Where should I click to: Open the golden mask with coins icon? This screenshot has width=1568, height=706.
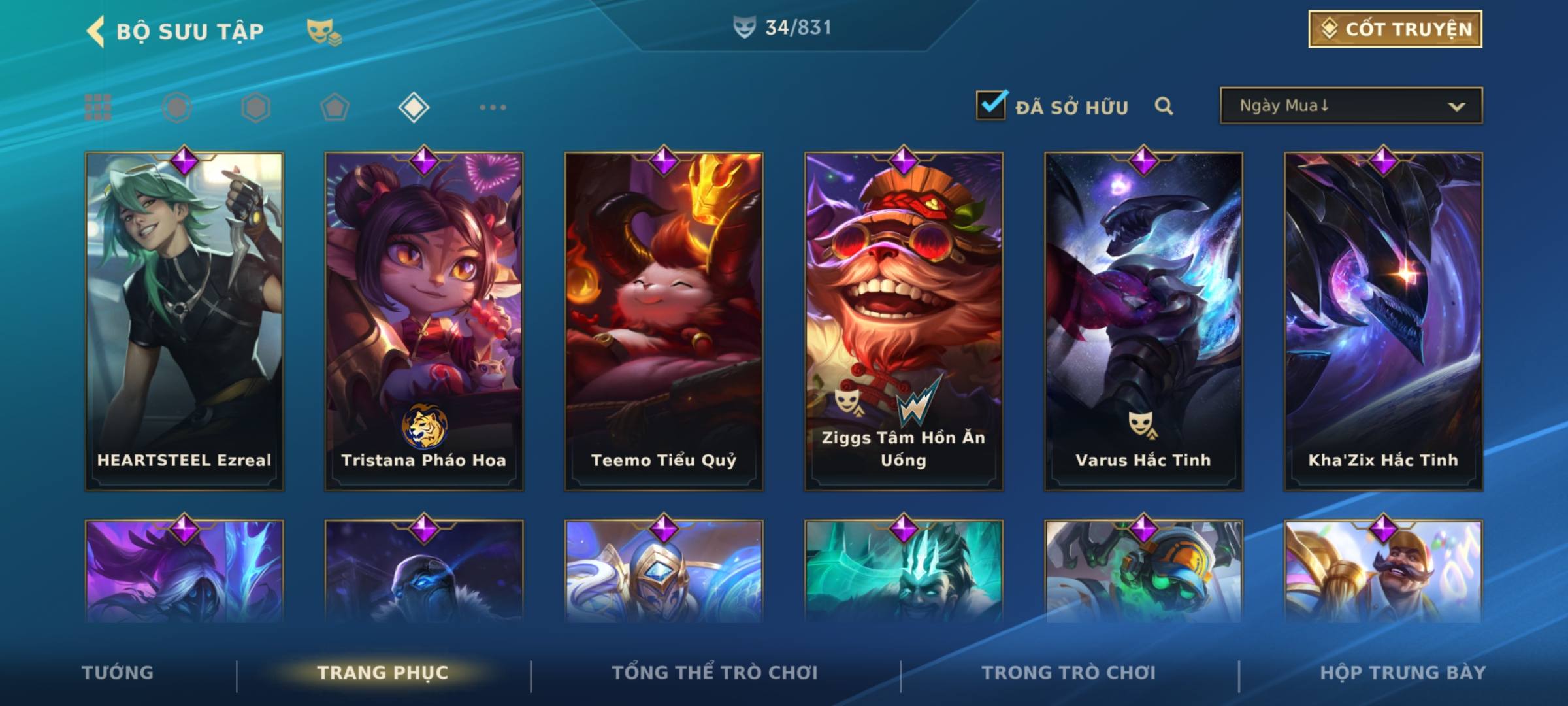(324, 32)
